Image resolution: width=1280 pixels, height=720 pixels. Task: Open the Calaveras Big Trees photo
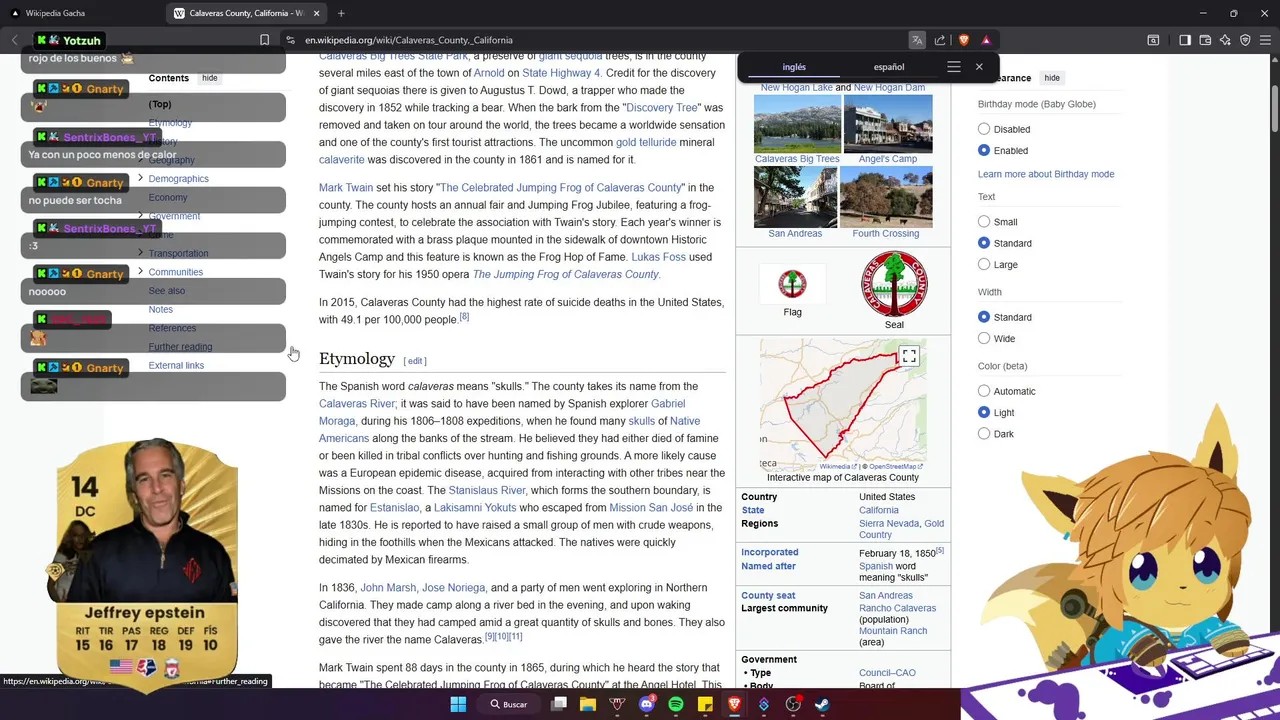tap(797, 124)
